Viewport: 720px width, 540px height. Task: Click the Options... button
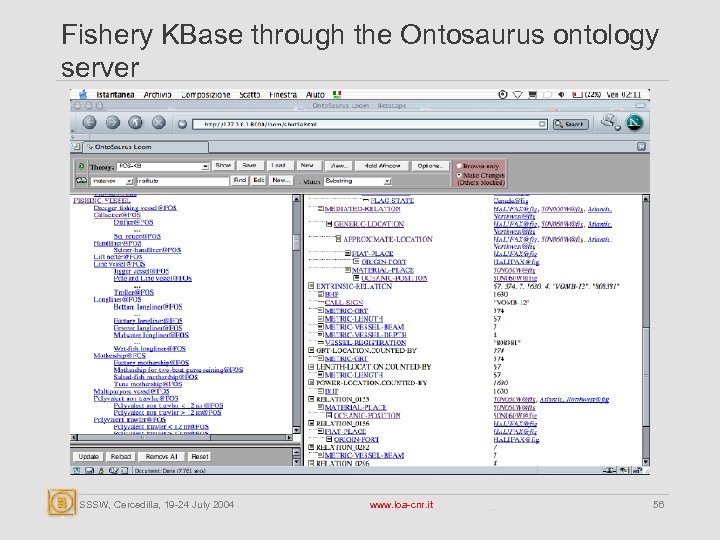coord(430,166)
